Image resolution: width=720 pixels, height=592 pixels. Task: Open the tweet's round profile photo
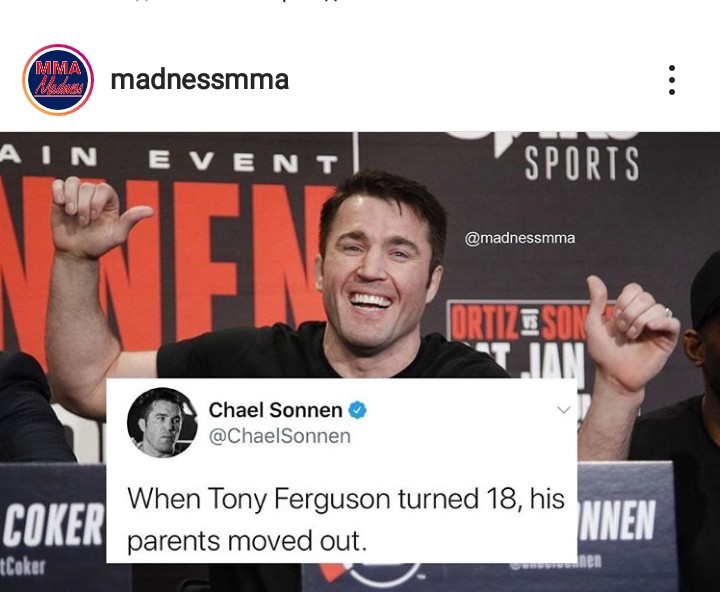pos(162,423)
